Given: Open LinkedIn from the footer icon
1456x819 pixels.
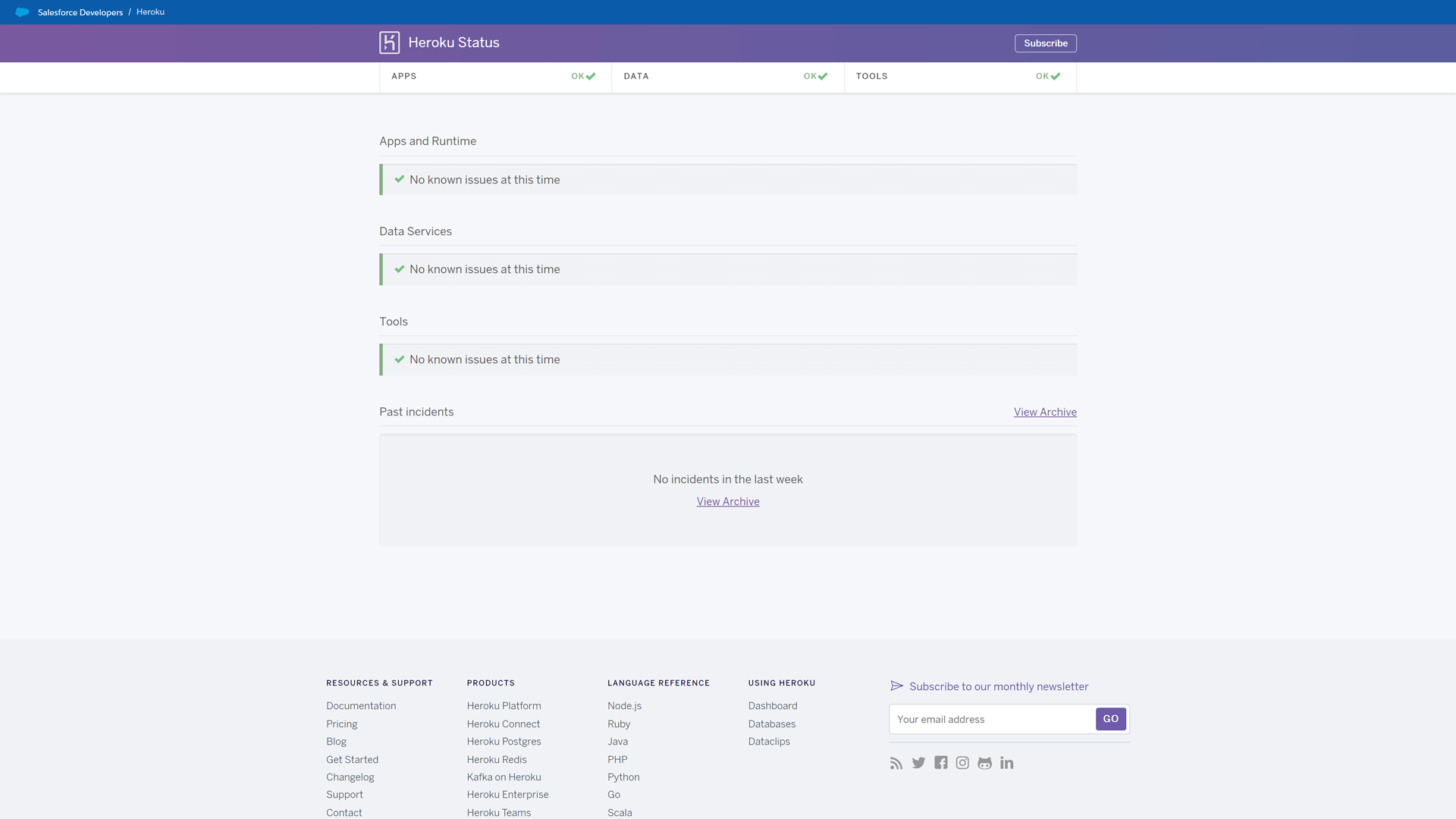Looking at the screenshot, I should [1006, 763].
